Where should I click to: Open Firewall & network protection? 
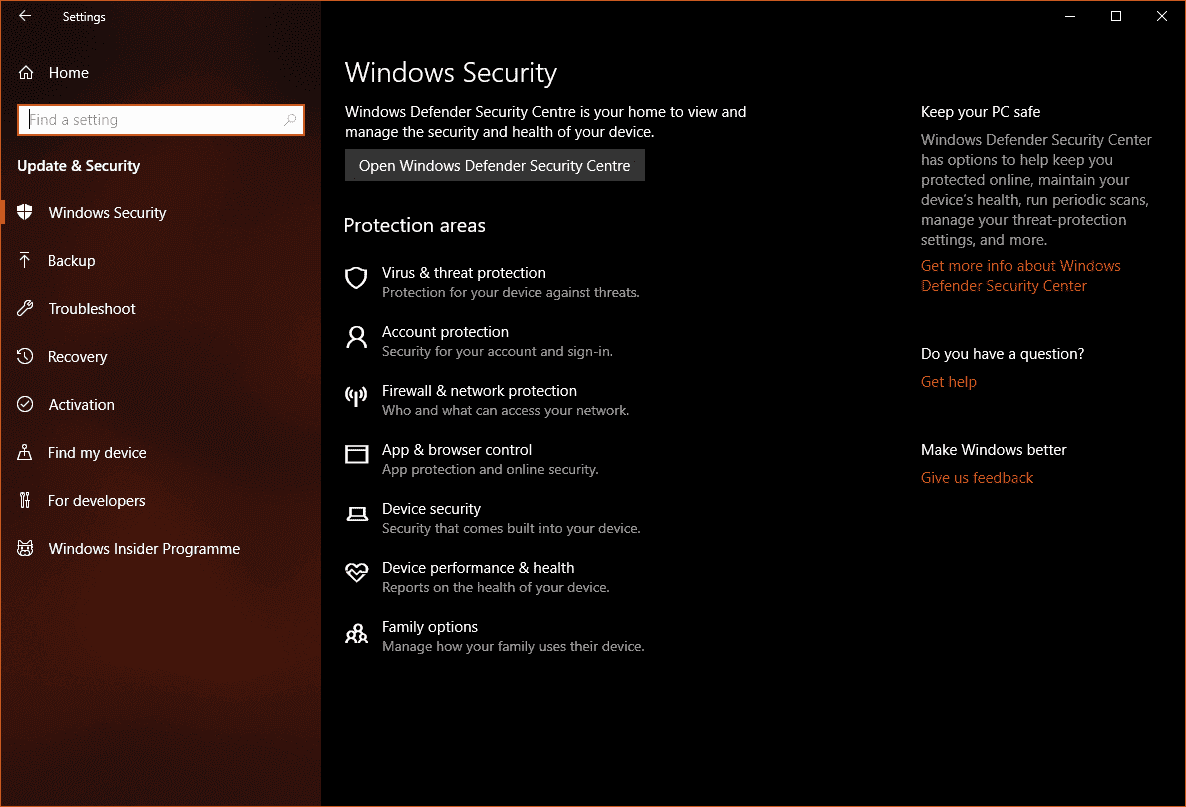tap(487, 400)
